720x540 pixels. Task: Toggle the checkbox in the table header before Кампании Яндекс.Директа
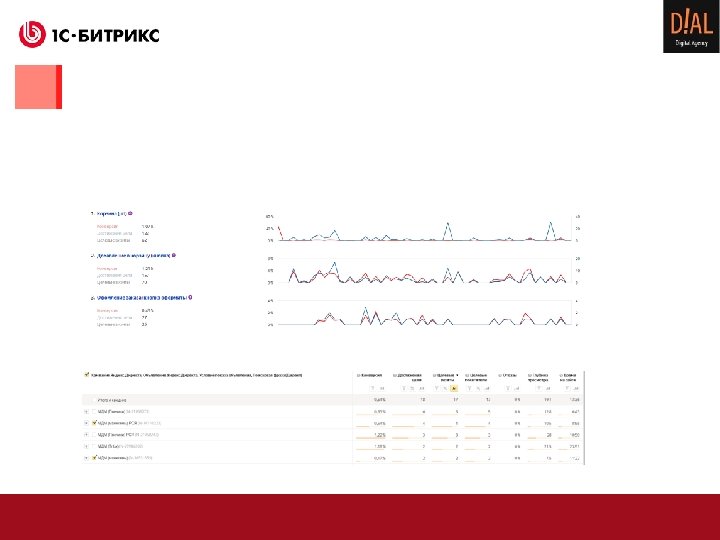pos(86,375)
